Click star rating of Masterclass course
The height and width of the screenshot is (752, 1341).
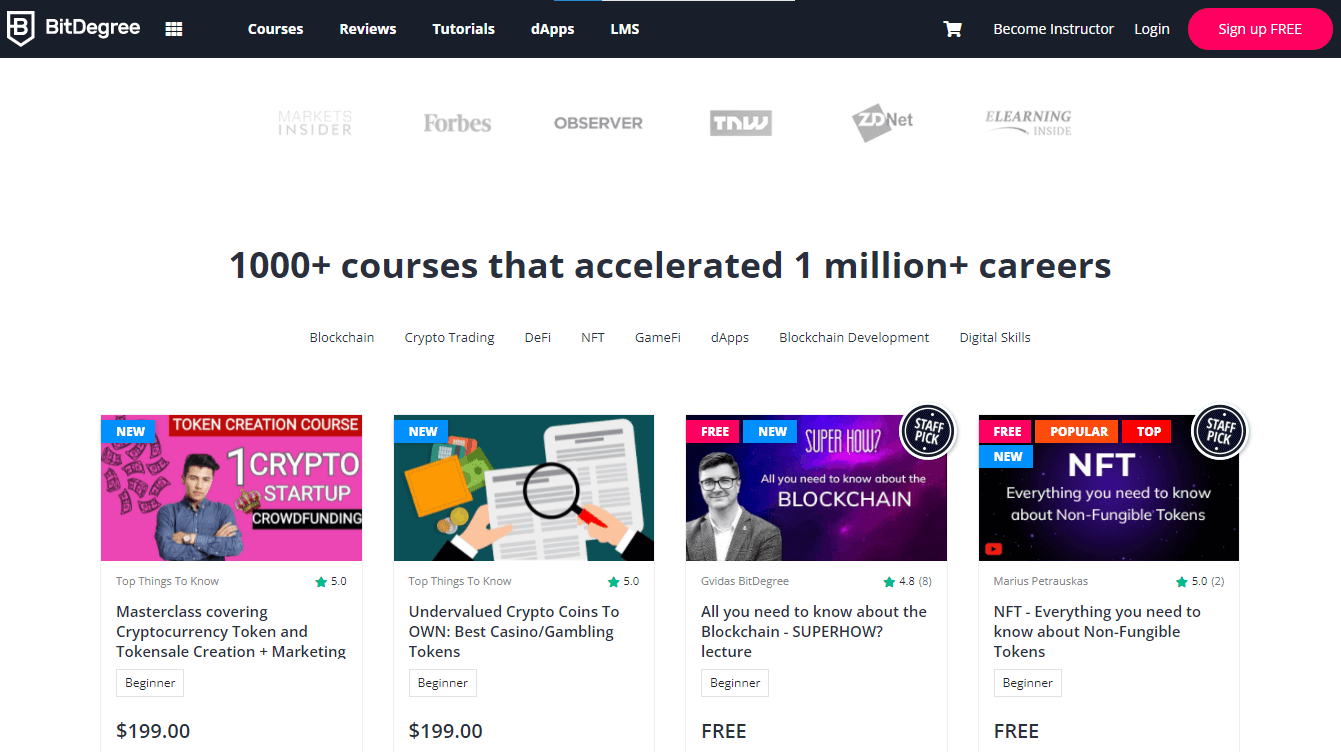tap(331, 581)
